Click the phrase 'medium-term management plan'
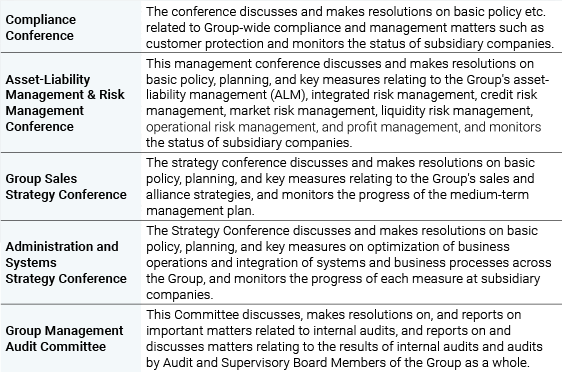This screenshot has width=562, height=372. point(337,202)
